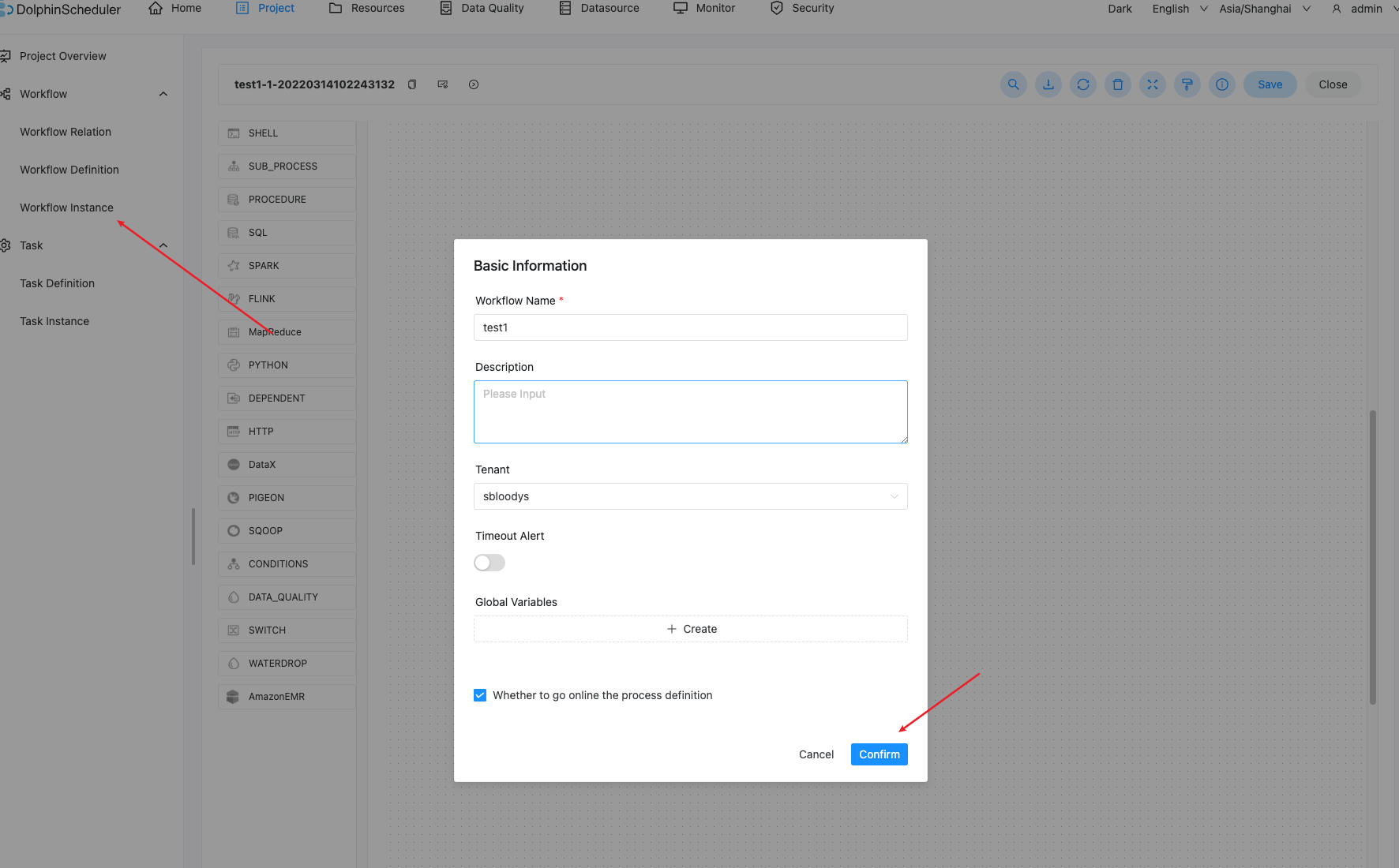Viewport: 1399px width, 868px height.
Task: Click the startup parameter icon beside title
Action: click(x=474, y=84)
